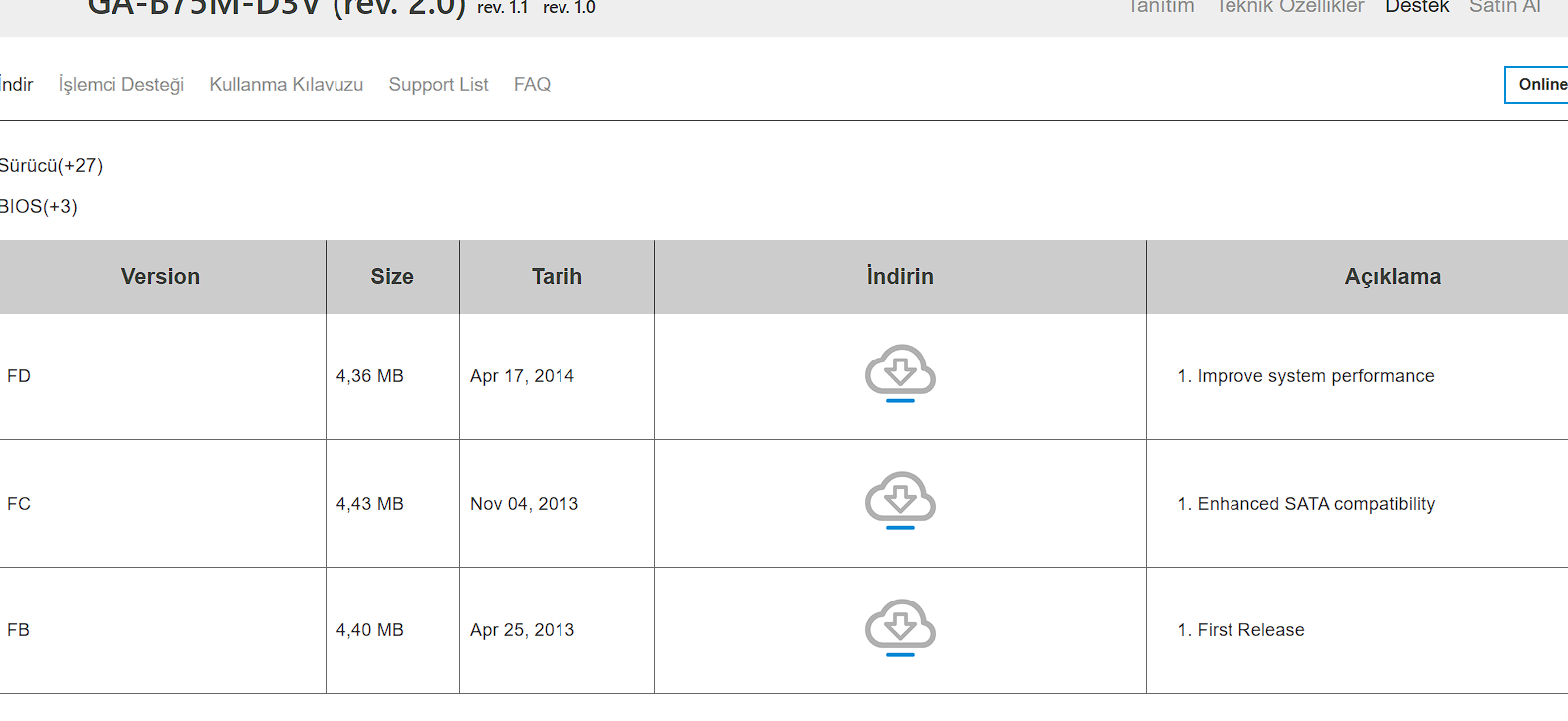Download BIOS version FC
This screenshot has height=721, width=1568.
click(x=900, y=500)
